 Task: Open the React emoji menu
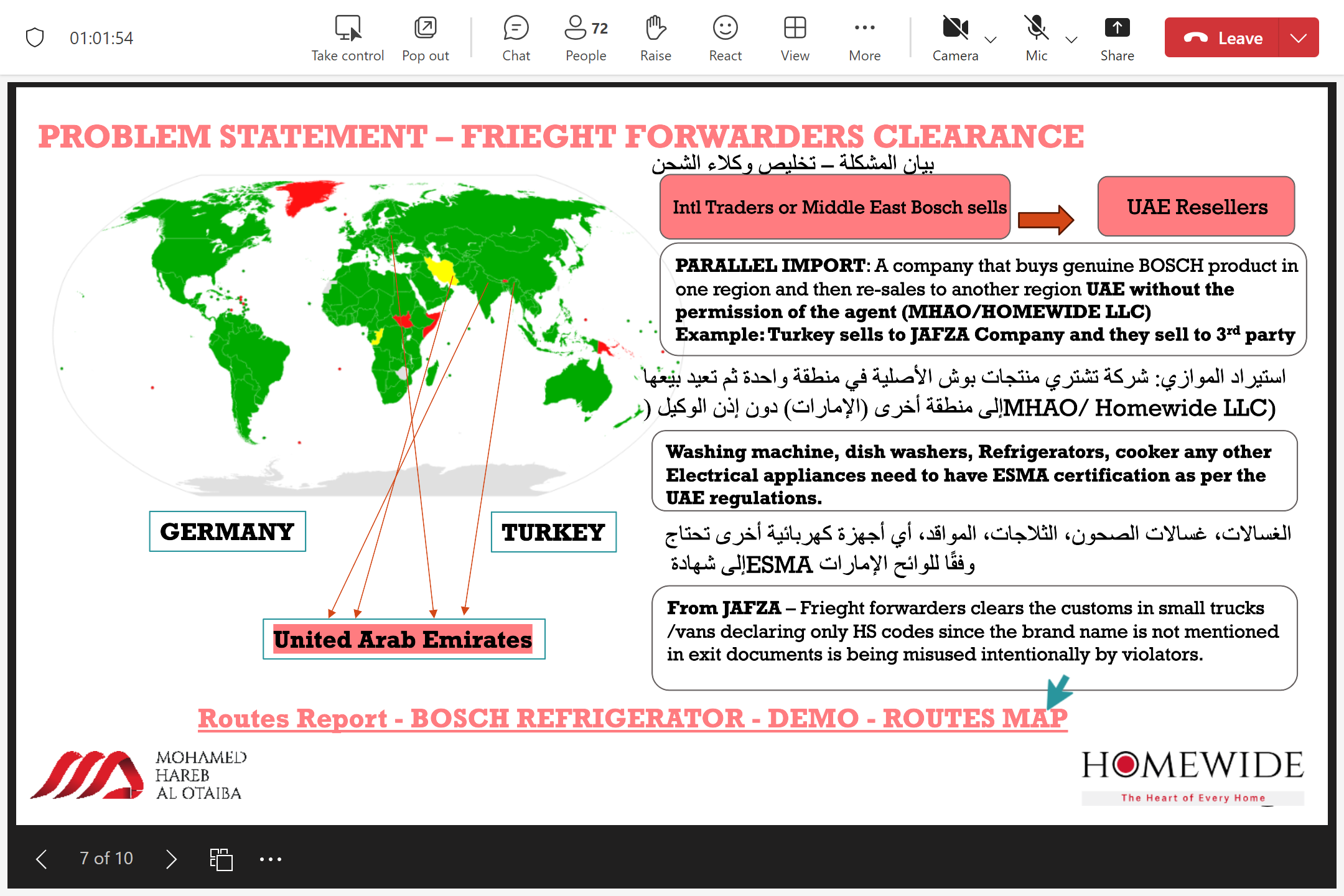(725, 29)
